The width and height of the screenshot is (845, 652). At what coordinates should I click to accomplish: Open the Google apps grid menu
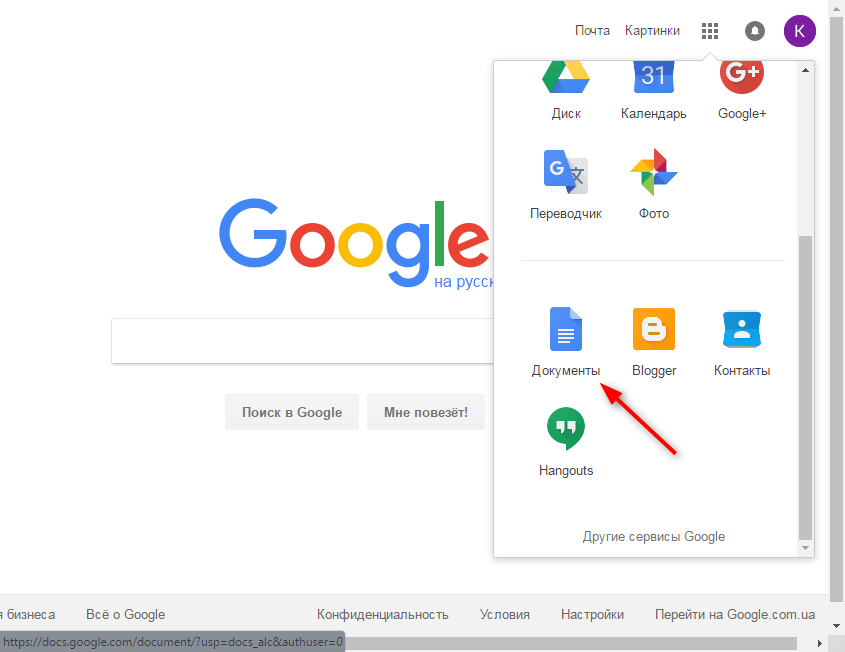coord(710,31)
